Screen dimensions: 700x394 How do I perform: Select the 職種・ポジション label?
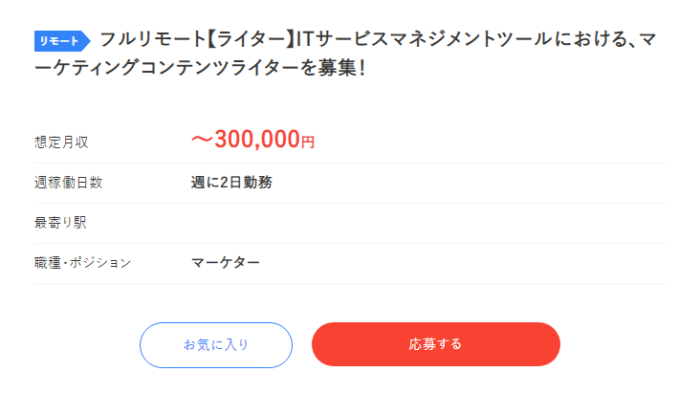[83, 263]
